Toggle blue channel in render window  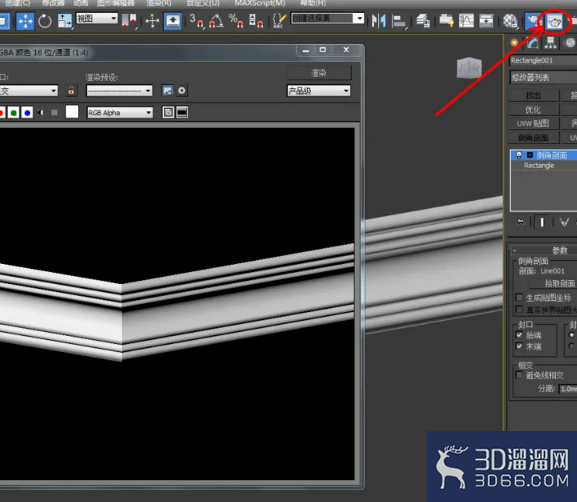click(27, 113)
